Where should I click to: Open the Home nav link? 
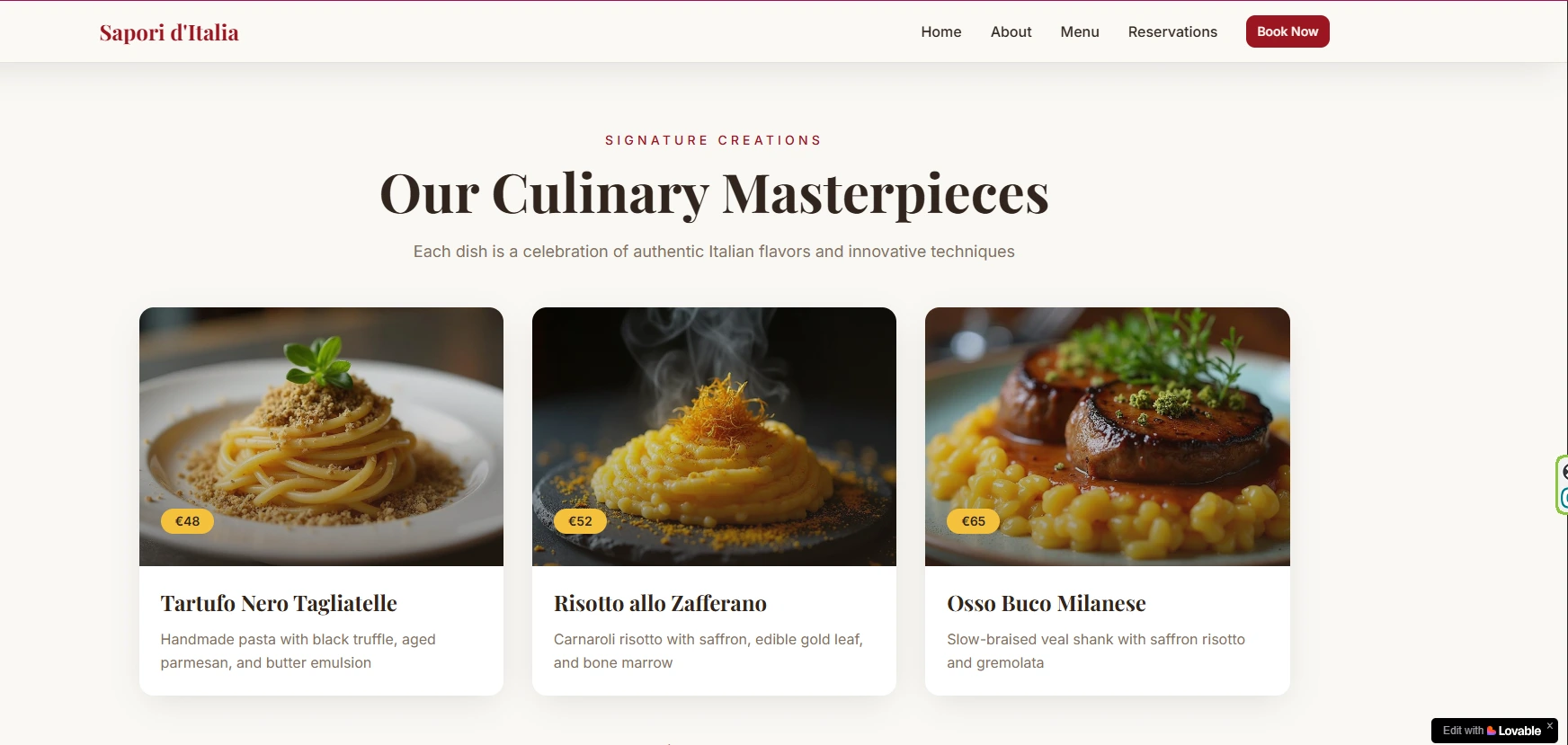point(940,31)
